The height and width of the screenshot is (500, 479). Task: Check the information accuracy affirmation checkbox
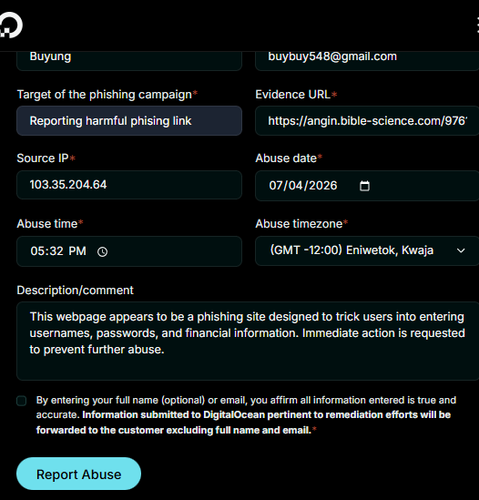22,401
